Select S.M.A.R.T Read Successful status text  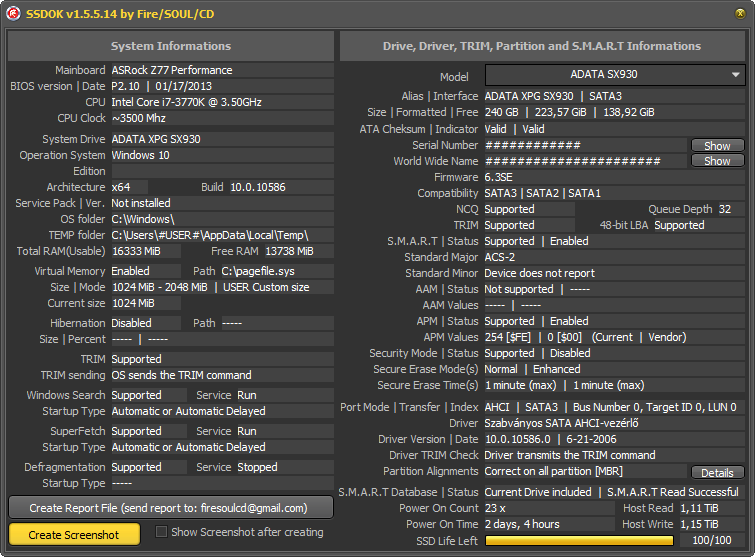(x=673, y=492)
